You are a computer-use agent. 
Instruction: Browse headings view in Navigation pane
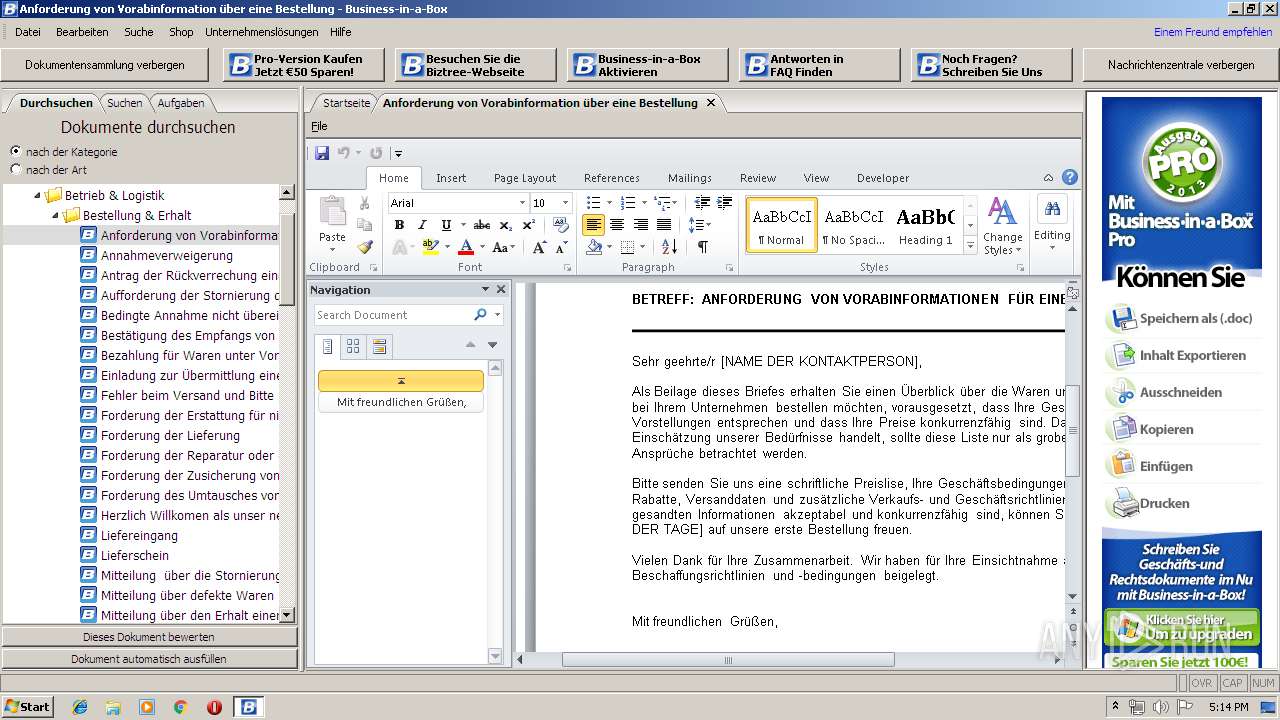(328, 346)
